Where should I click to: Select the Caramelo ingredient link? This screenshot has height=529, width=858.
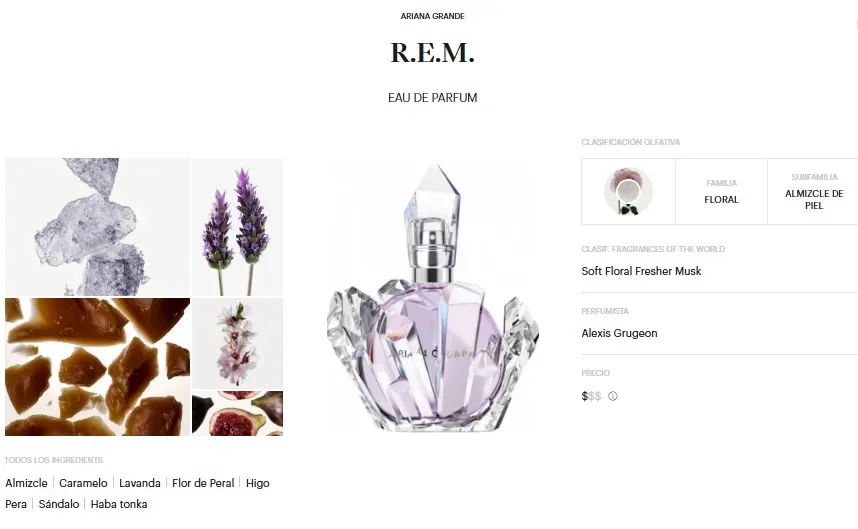tap(83, 483)
